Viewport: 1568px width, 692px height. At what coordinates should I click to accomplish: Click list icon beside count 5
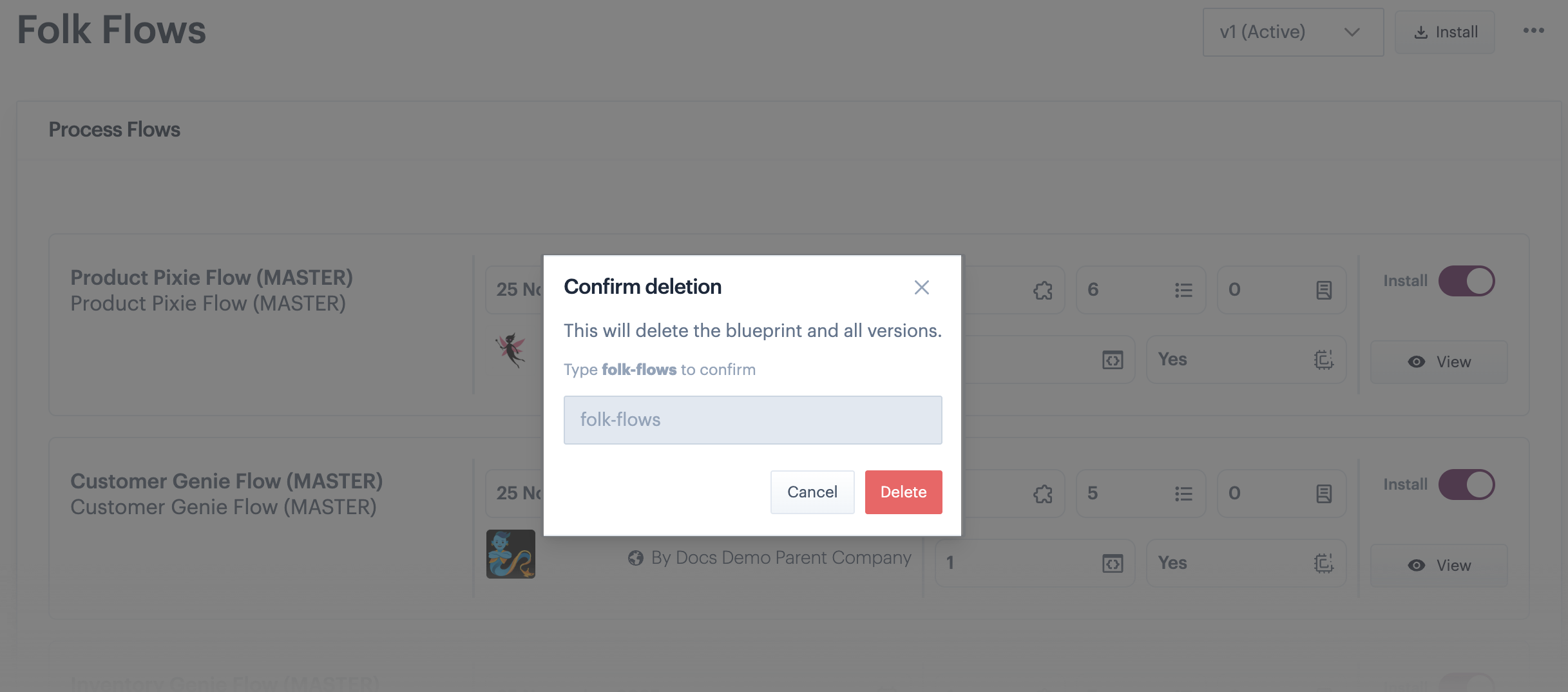point(1183,494)
